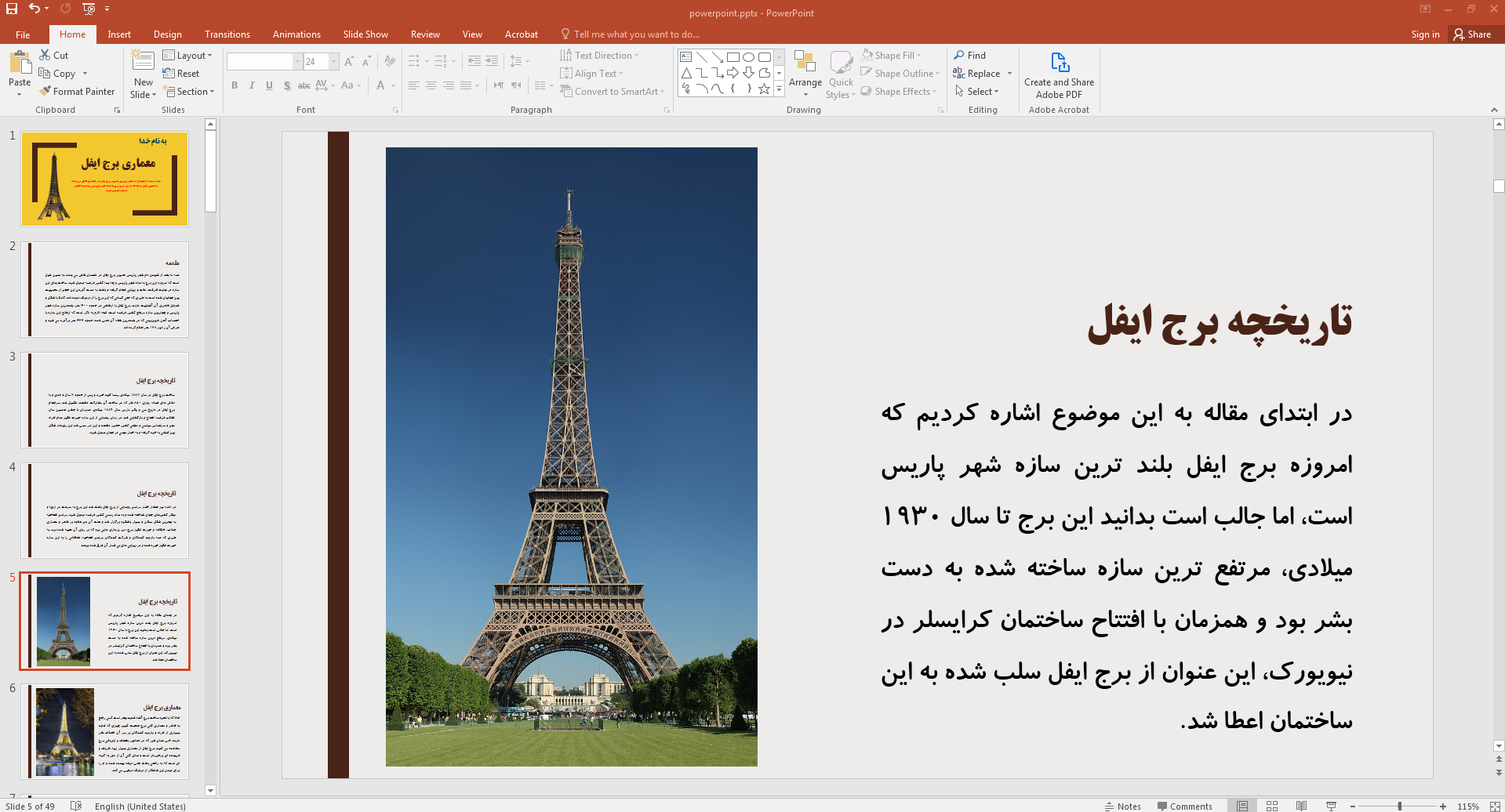Expand the Copy options arrow
Viewport: 1505px width, 812px height.
(85, 74)
